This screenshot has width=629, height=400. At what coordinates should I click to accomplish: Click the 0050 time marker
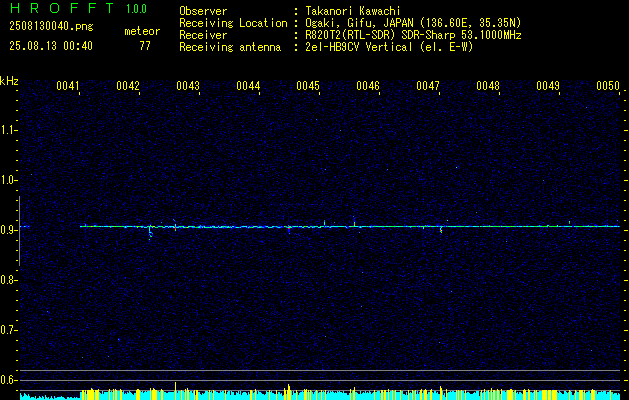[x=608, y=85]
